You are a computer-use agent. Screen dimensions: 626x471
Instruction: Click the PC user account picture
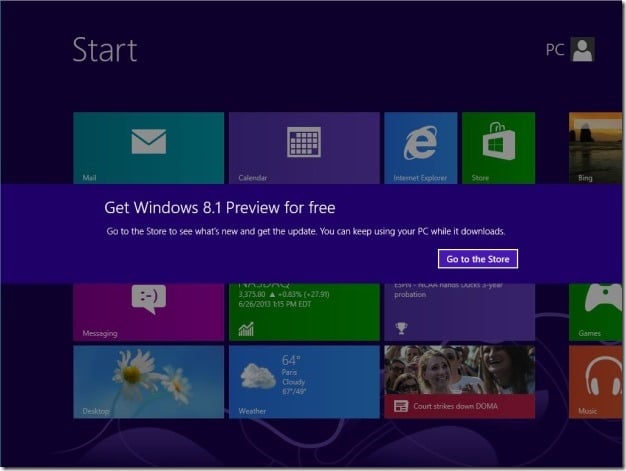582,49
